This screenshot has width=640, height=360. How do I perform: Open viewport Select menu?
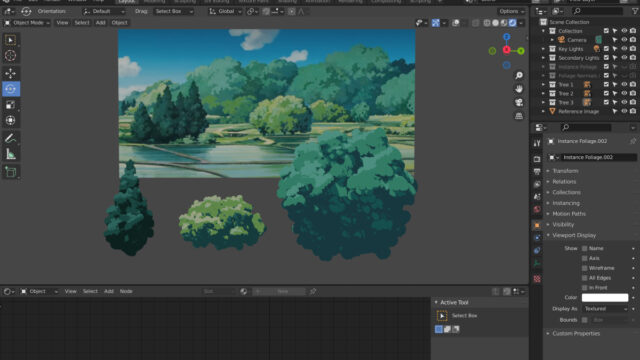(x=82, y=23)
